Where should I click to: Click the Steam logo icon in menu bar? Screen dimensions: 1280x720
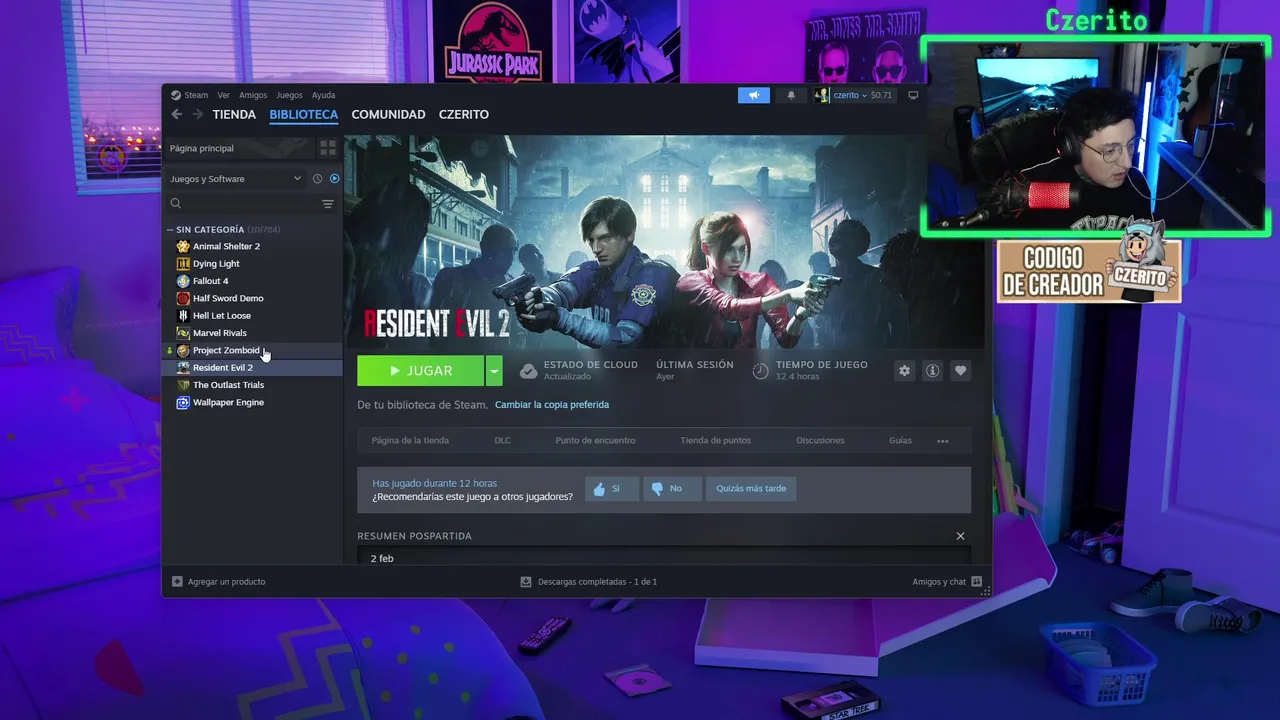click(x=175, y=95)
